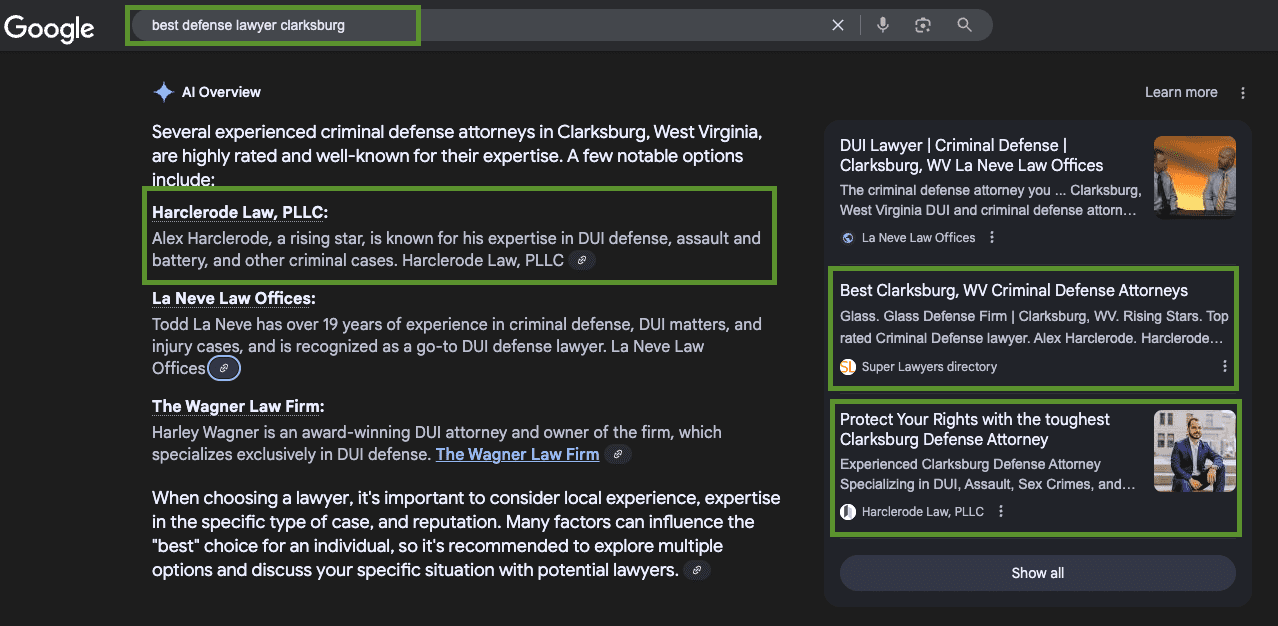This screenshot has height=626, width=1278.
Task: Clear the search query with X icon
Action: tap(838, 25)
